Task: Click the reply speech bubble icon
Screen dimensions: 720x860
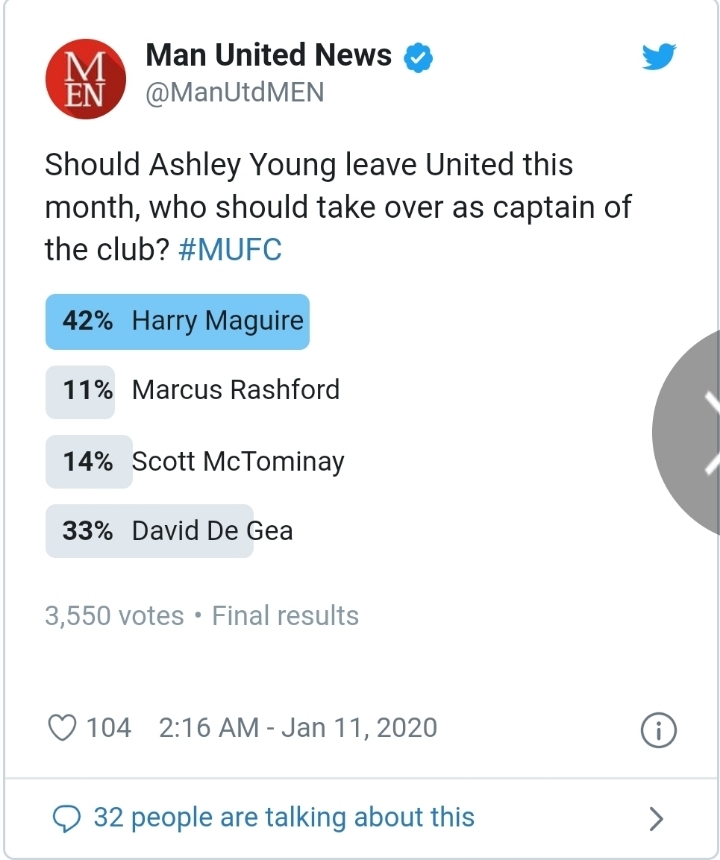Action: click(65, 818)
